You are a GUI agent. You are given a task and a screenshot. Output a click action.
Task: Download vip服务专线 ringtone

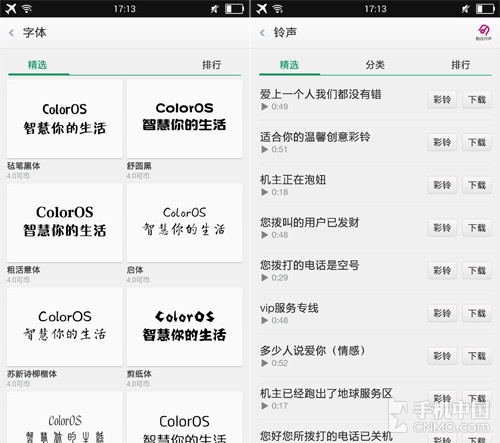[x=477, y=313]
